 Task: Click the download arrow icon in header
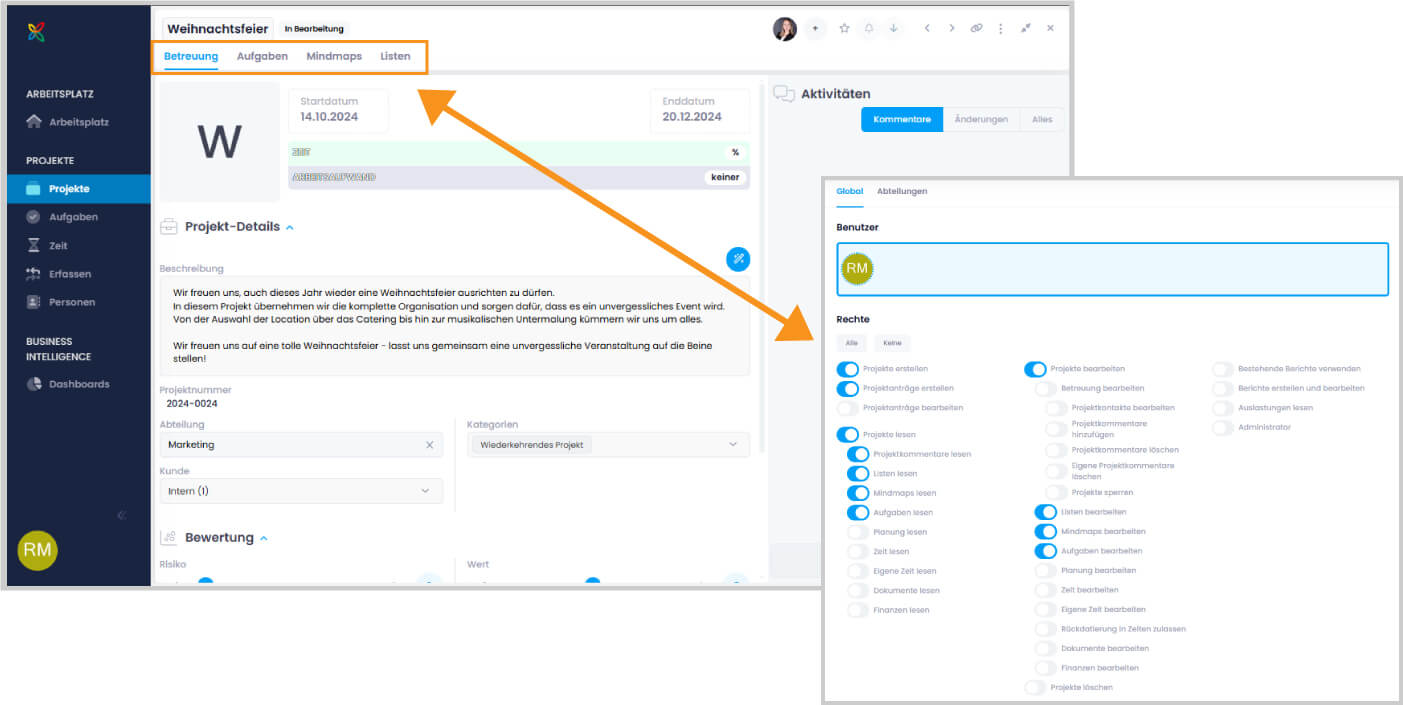(x=893, y=29)
